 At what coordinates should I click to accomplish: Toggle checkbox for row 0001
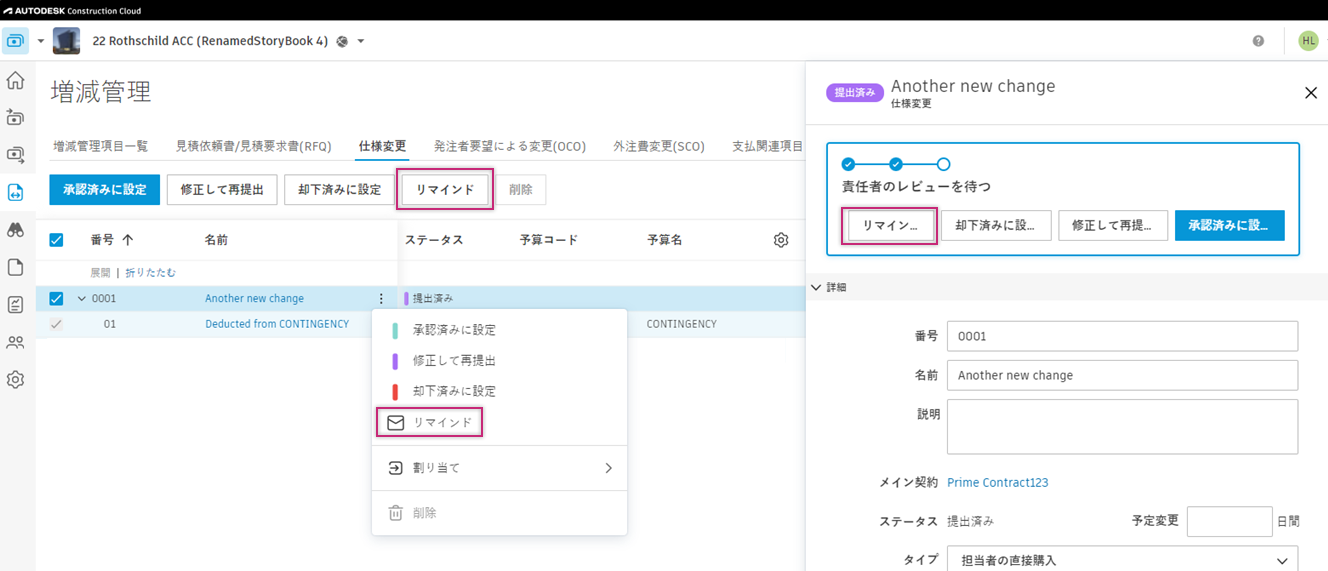(57, 298)
